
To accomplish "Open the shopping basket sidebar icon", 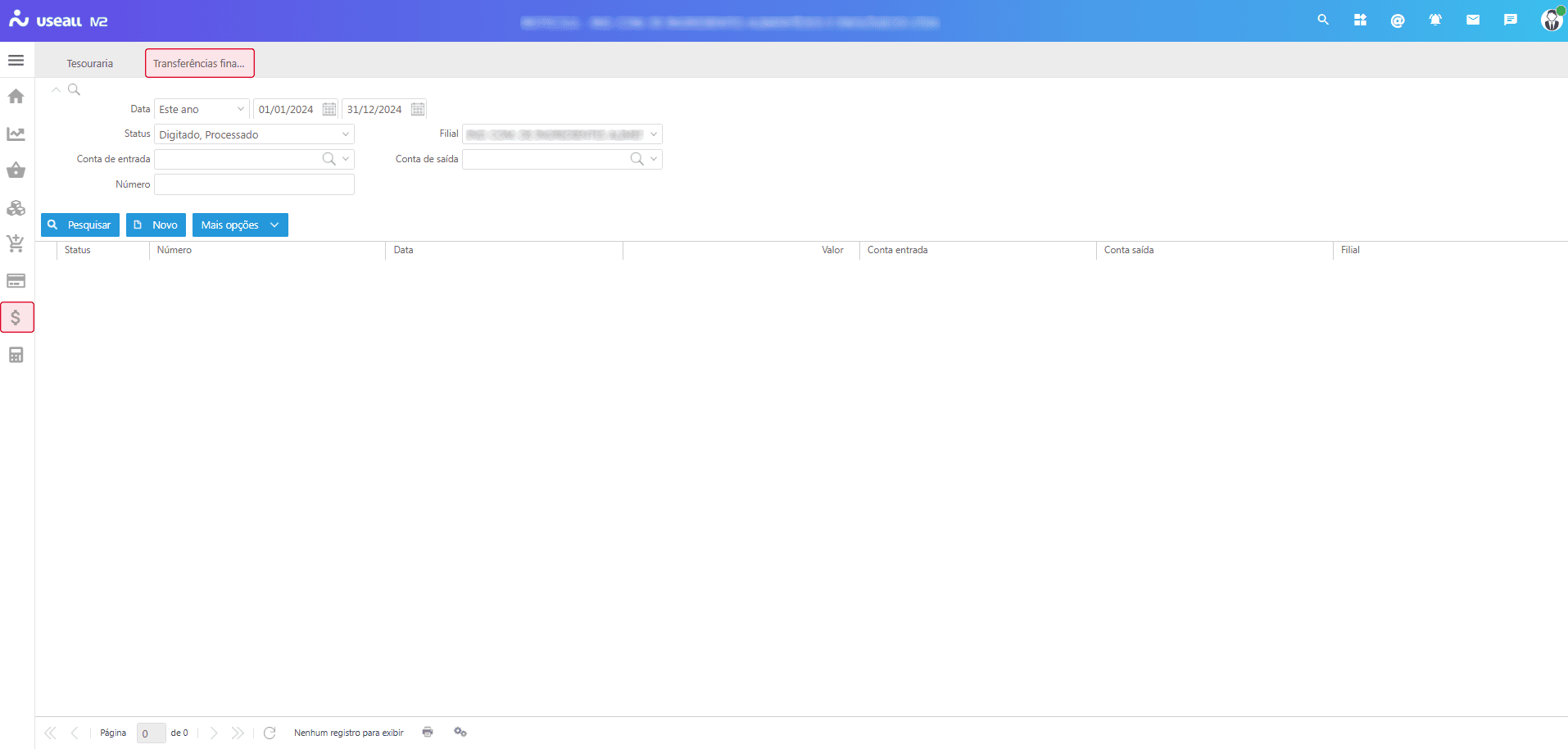I will 16,170.
